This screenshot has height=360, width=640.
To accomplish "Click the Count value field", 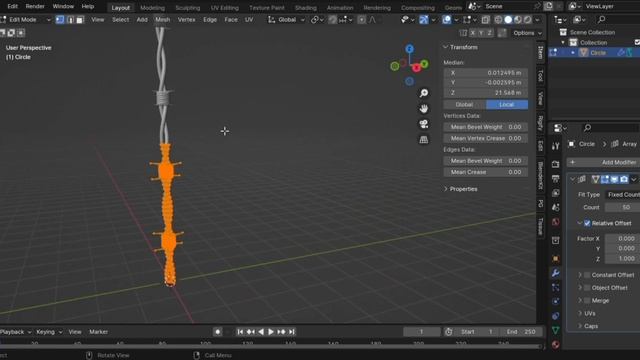I will pyautogui.click(x=622, y=207).
